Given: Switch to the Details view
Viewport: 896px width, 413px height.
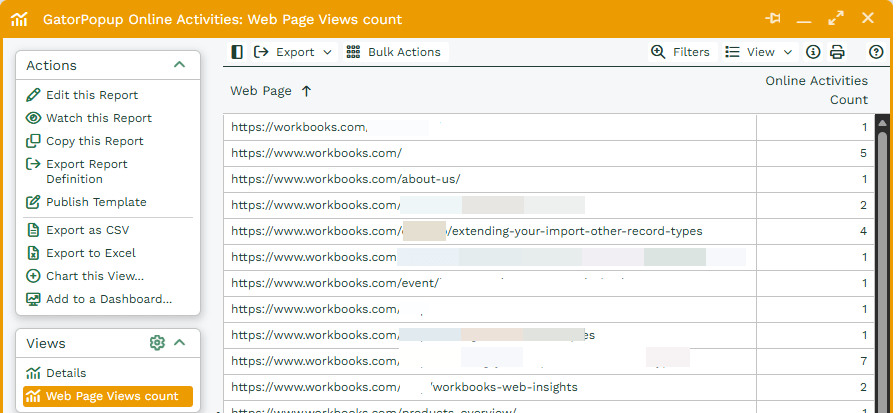Looking at the screenshot, I should pos(66,373).
